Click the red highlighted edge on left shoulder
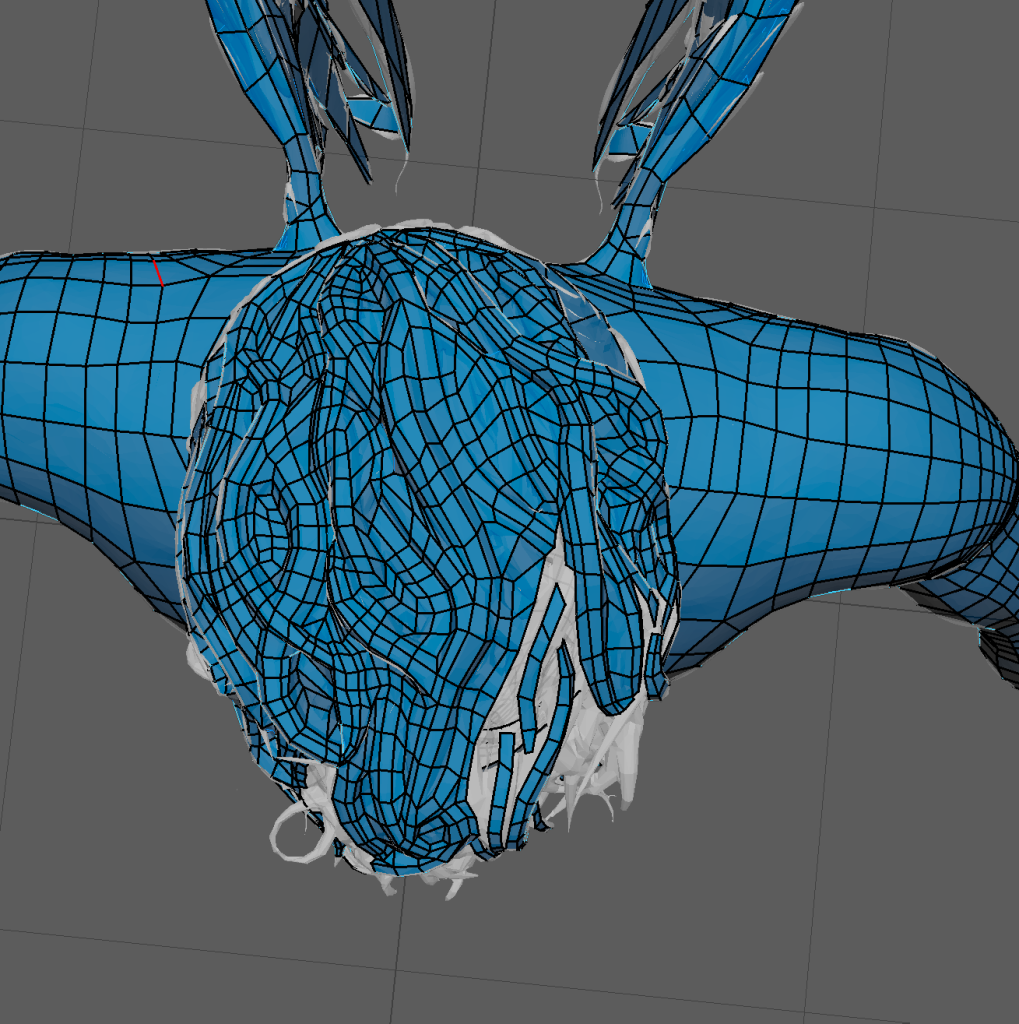Image resolution: width=1019 pixels, height=1024 pixels. tap(157, 272)
